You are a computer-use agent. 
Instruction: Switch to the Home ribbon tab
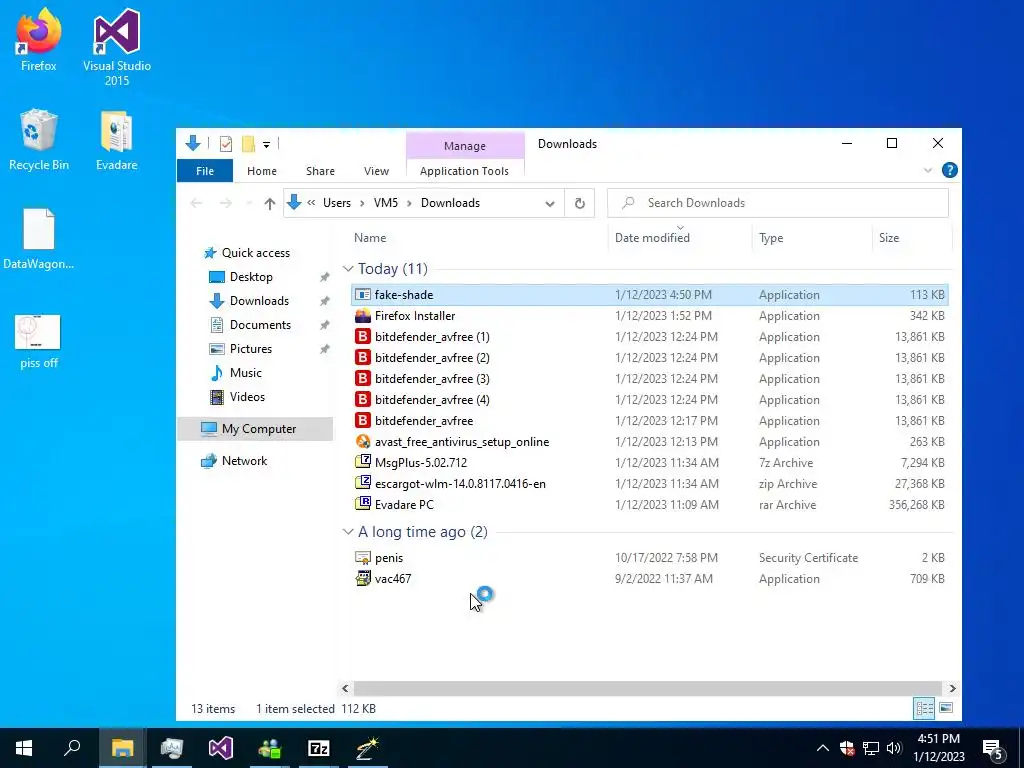tap(262, 171)
